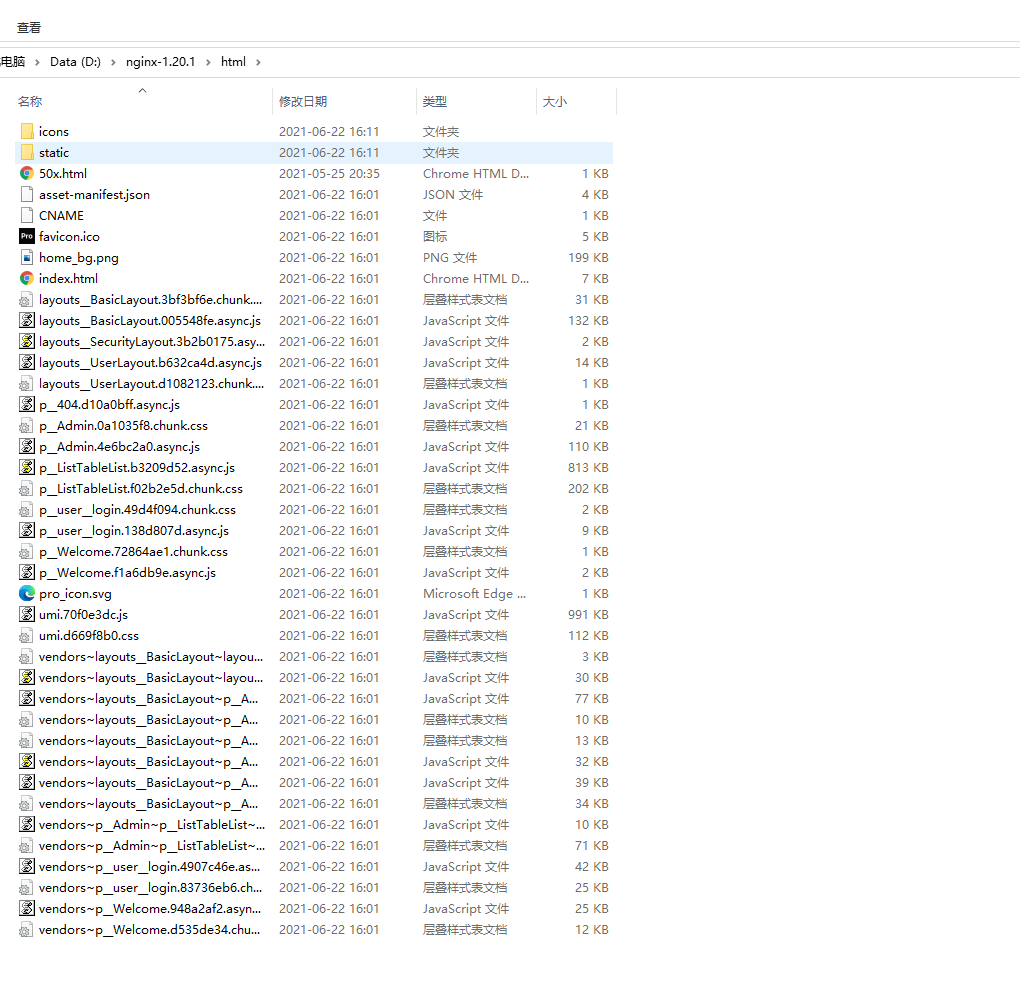
Task: Toggle sort order on the 名称 column
Action: (29, 101)
